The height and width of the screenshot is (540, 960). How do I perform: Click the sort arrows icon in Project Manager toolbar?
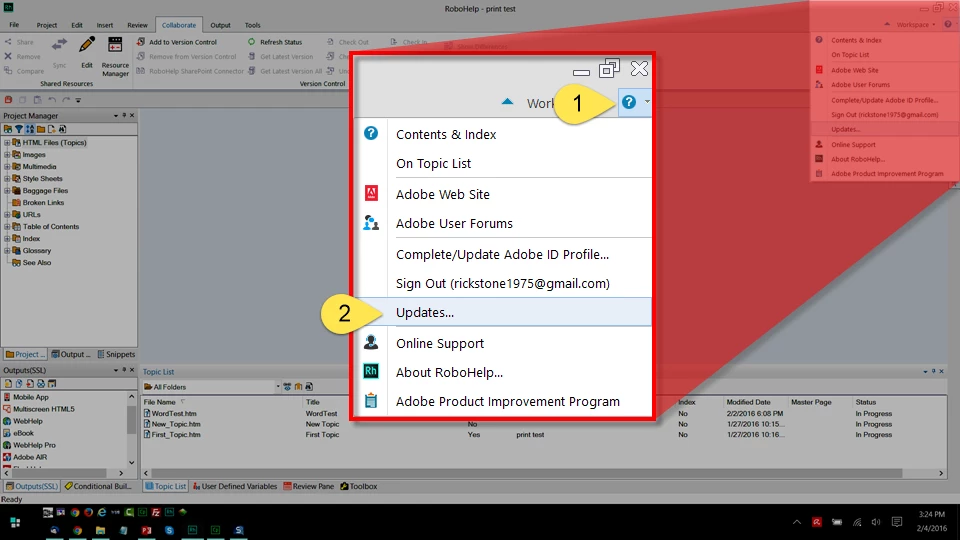[x=29, y=129]
